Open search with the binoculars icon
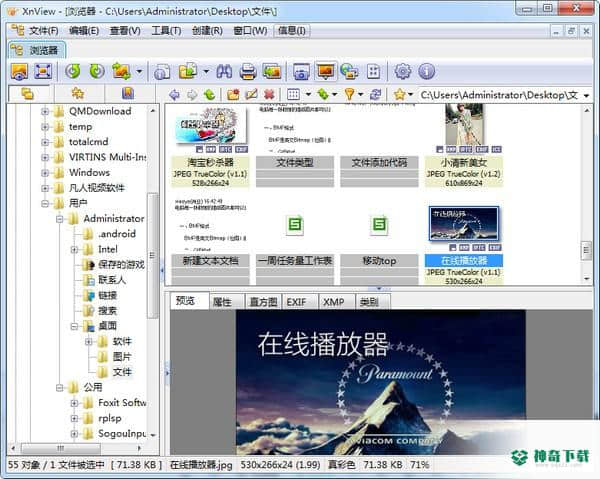The image size is (600, 479). [x=224, y=72]
